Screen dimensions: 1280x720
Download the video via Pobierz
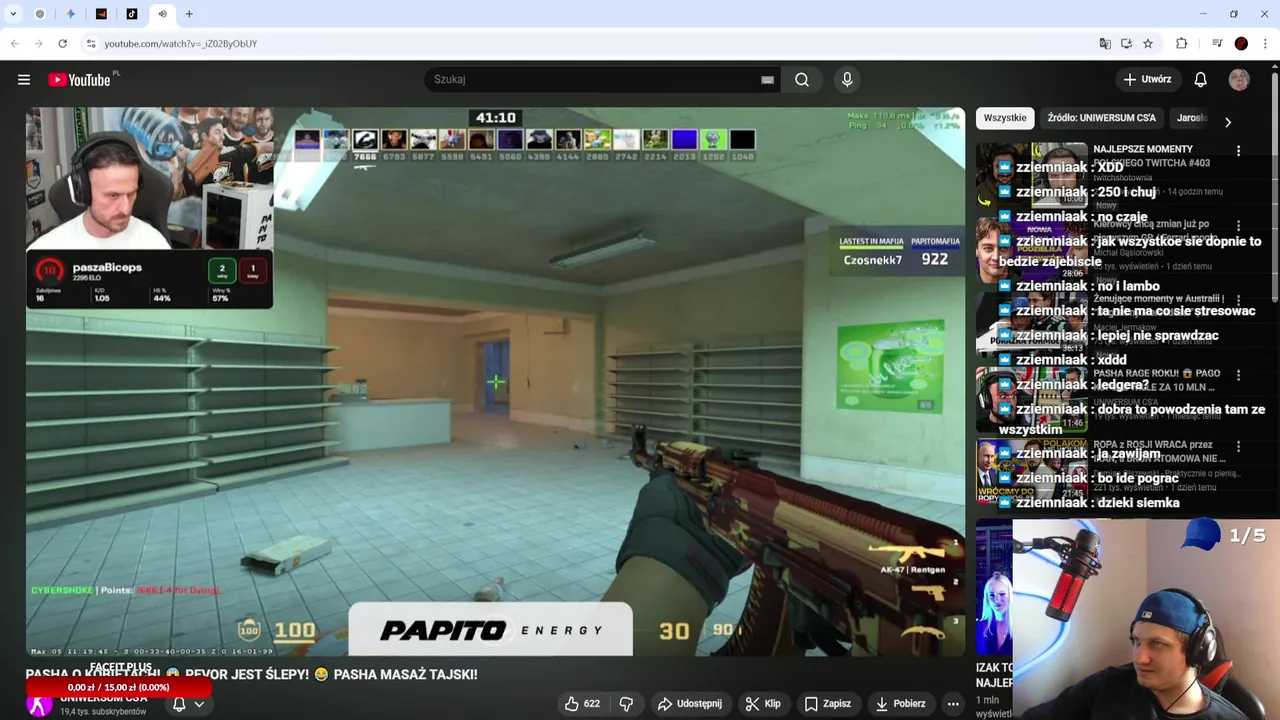[x=900, y=704]
